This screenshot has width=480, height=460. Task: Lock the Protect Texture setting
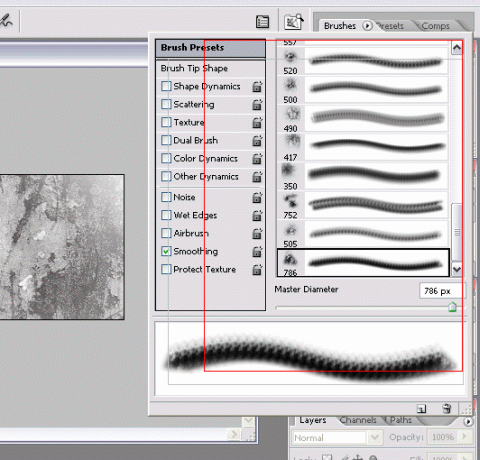[257, 269]
